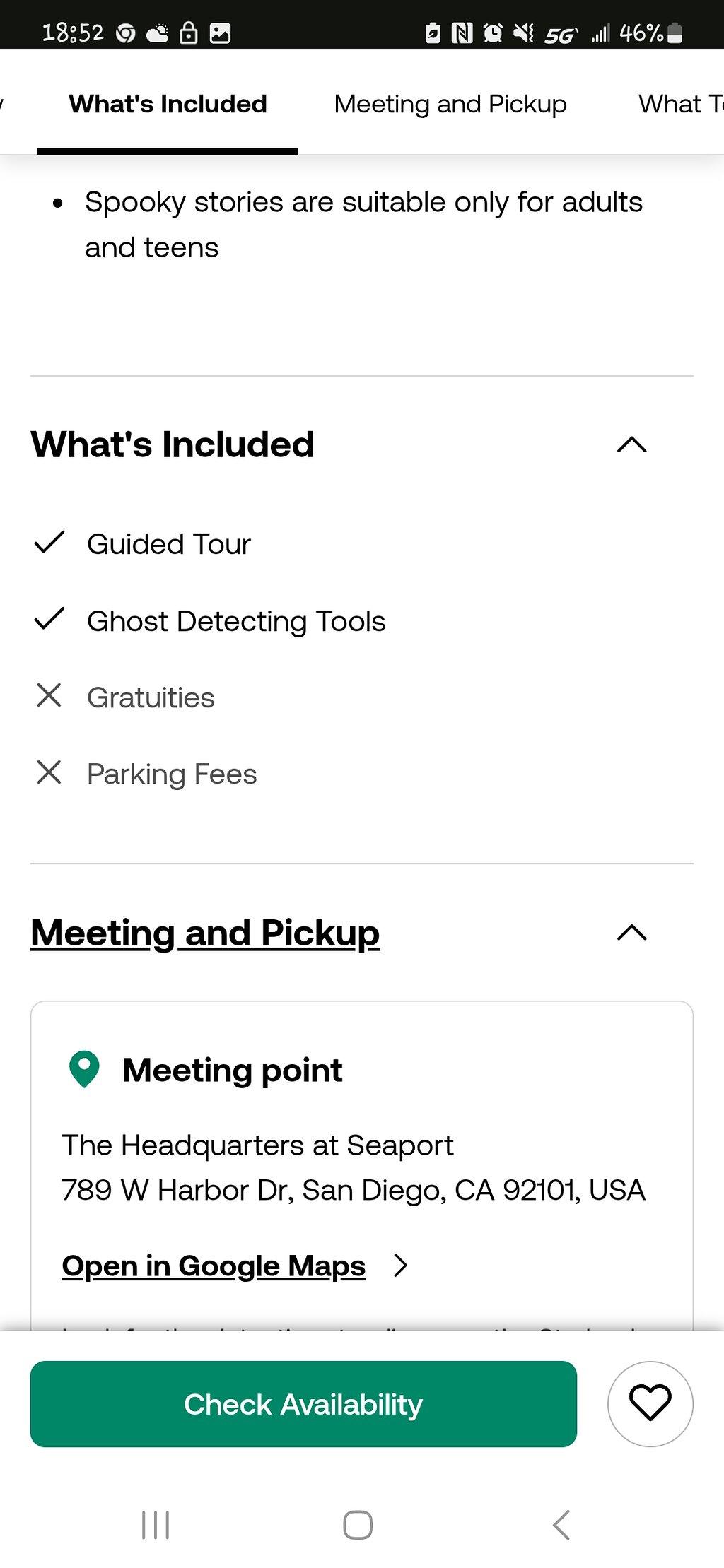724x1568 pixels.
Task: Switch to the Meeting and Pickup tab
Action: coord(450,104)
